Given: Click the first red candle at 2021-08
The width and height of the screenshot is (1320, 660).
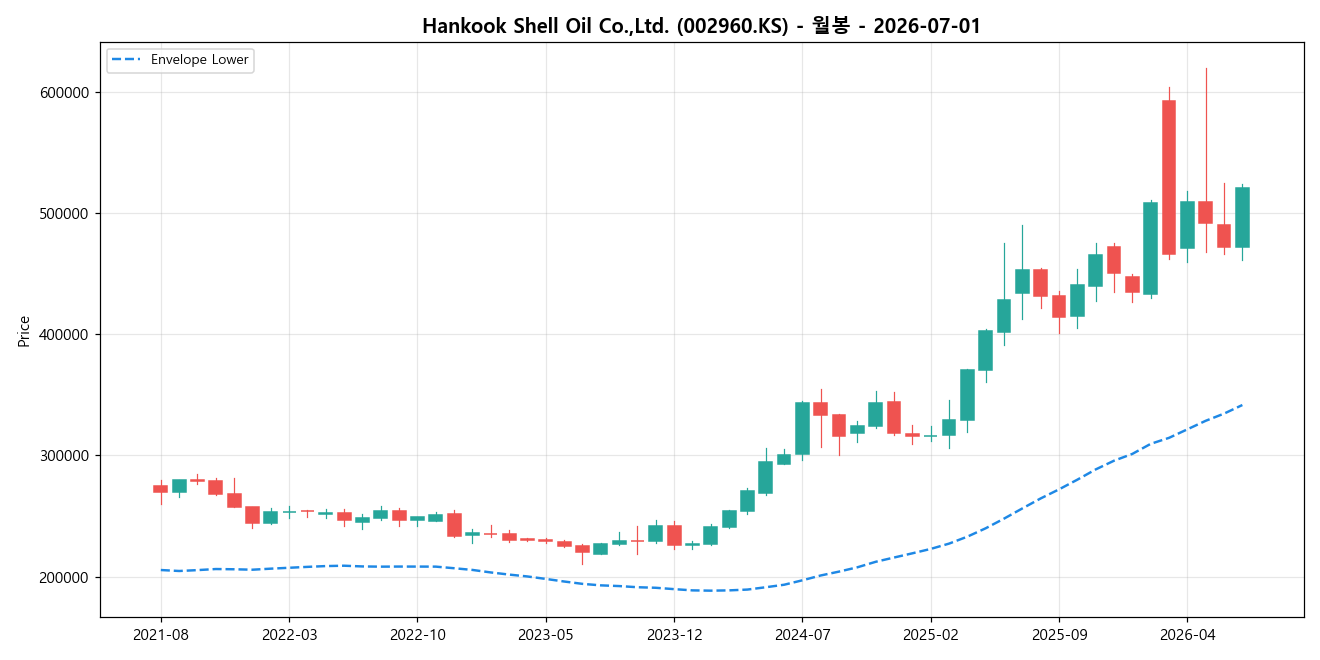Looking at the screenshot, I should point(161,489).
